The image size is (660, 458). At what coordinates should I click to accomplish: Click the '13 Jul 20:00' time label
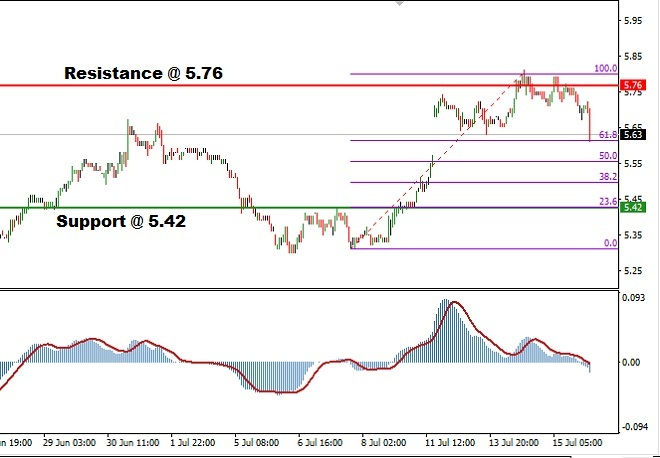(x=514, y=443)
